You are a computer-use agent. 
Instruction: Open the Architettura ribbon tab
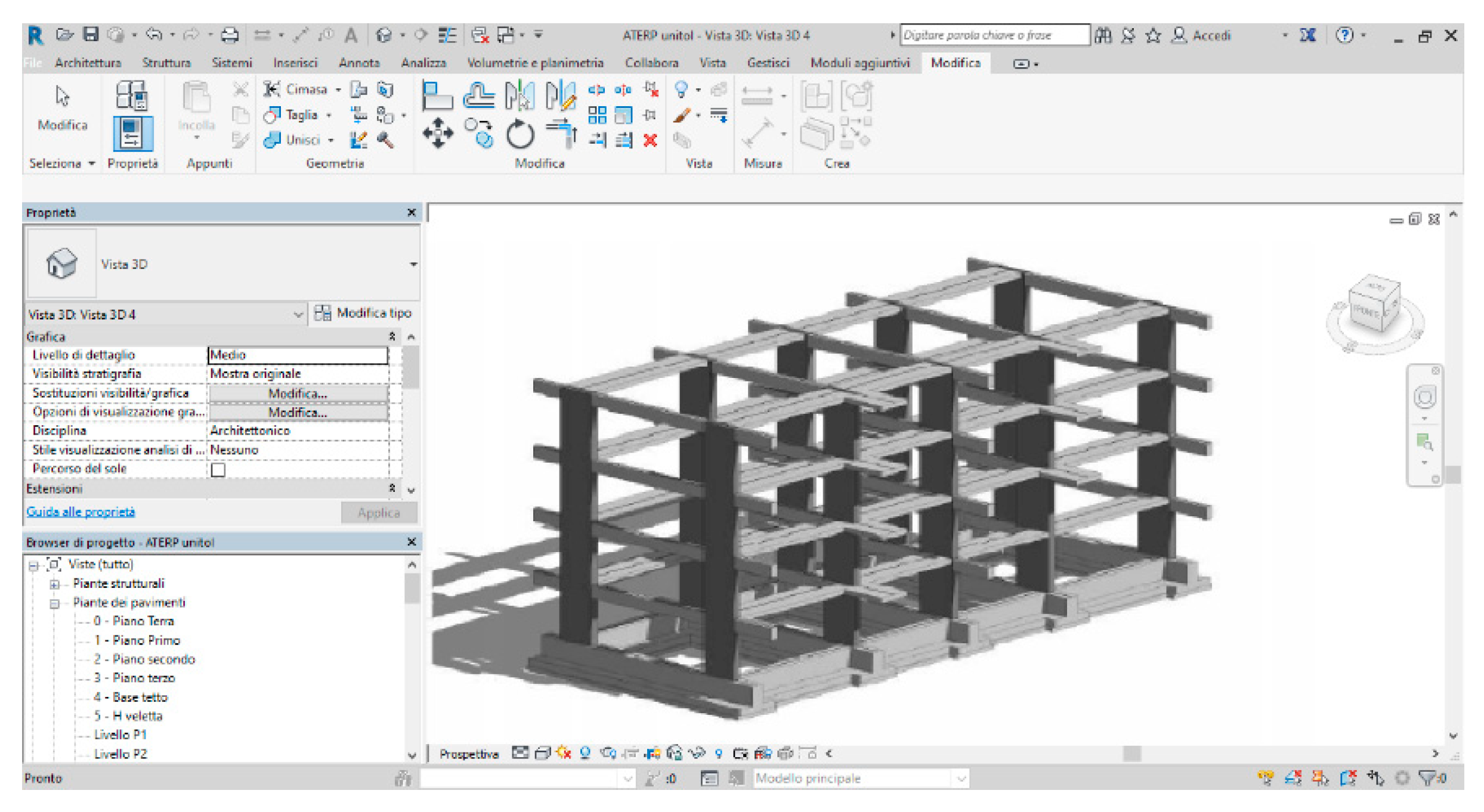point(88,63)
